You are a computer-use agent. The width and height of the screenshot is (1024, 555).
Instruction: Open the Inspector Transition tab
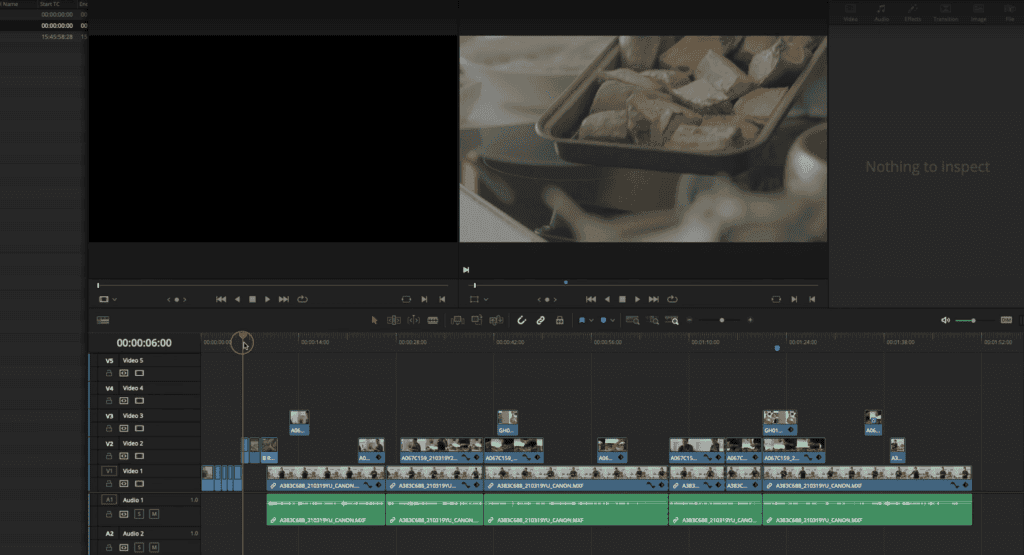(946, 12)
